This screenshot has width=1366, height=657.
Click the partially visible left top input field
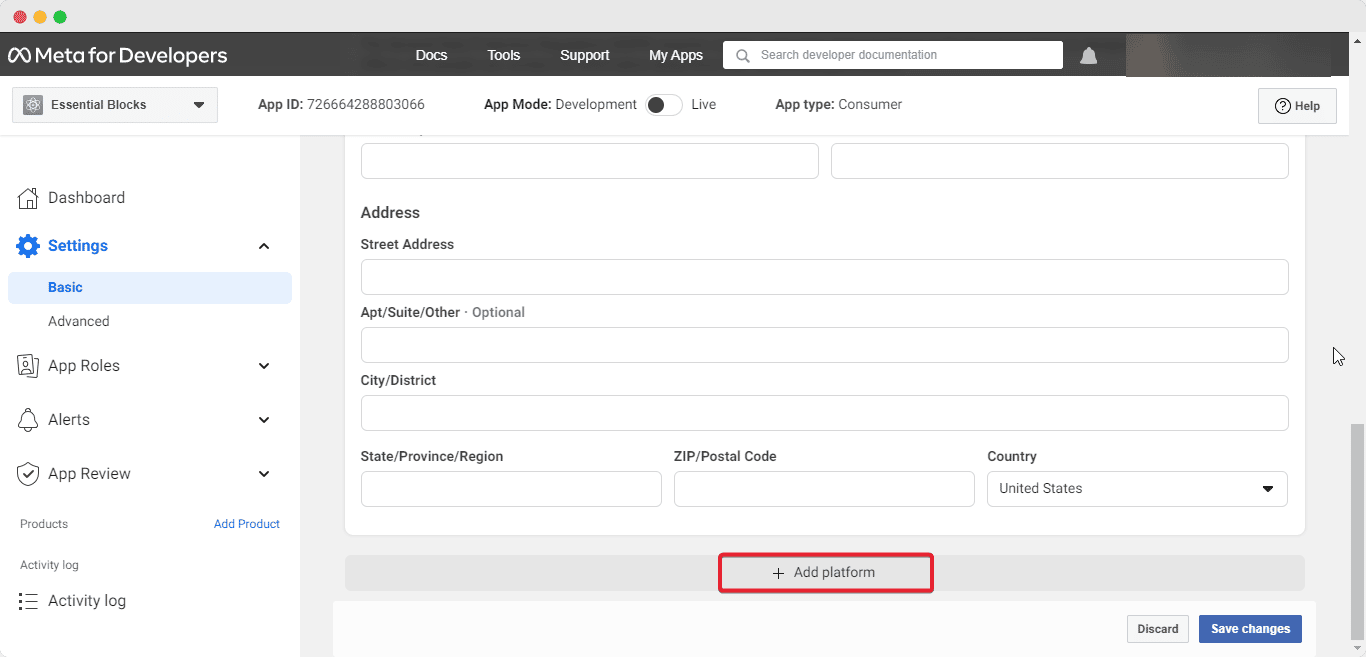pyautogui.click(x=589, y=161)
